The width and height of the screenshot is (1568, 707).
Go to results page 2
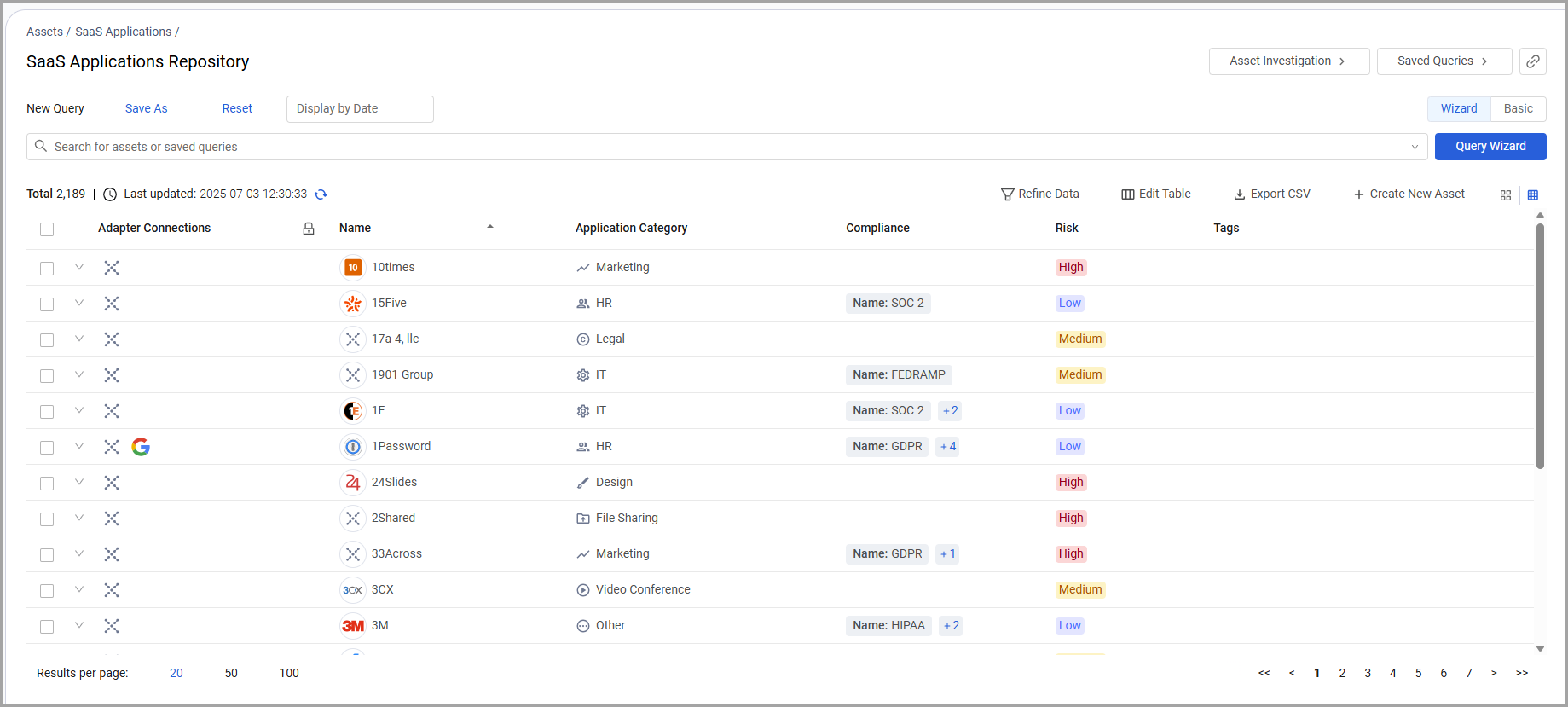1342,674
